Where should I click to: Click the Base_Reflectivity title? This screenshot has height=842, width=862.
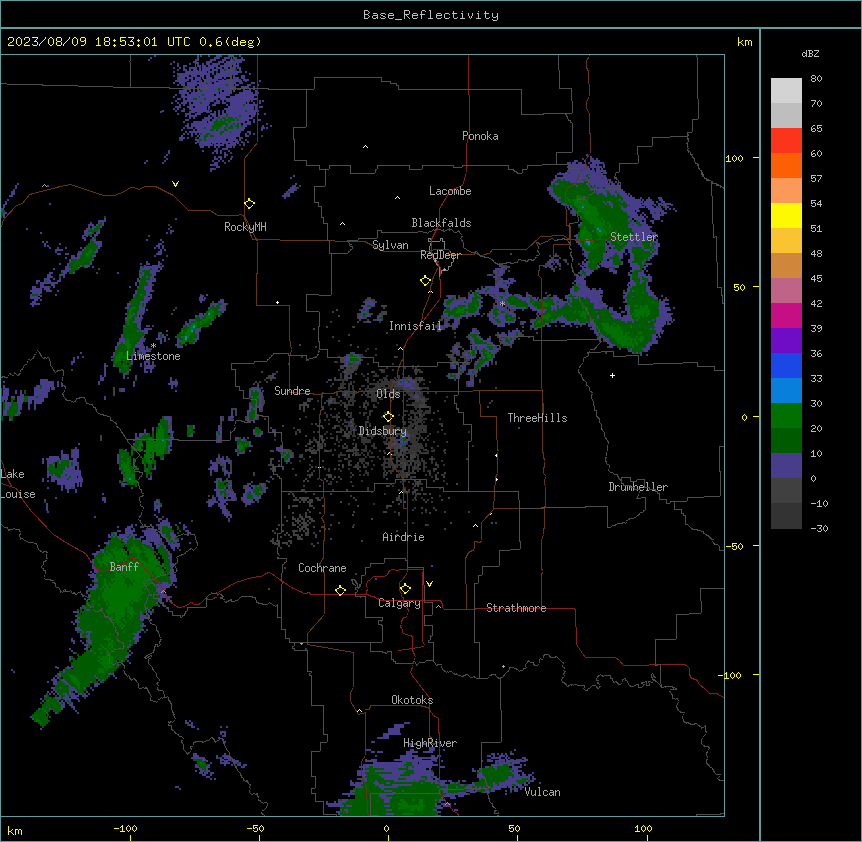[x=431, y=15]
